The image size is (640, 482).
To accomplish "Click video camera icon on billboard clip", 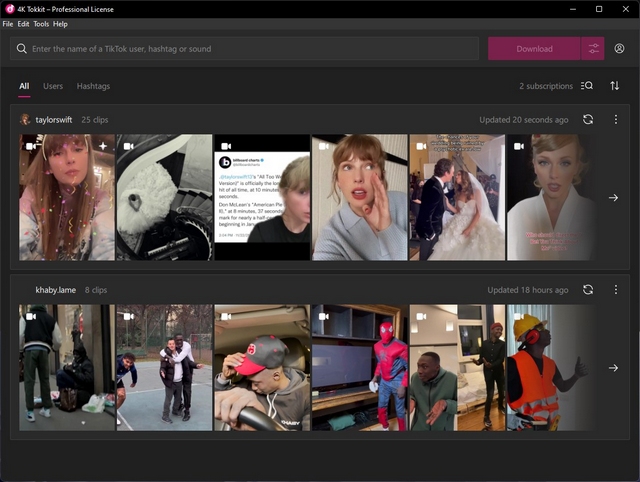I will point(226,146).
